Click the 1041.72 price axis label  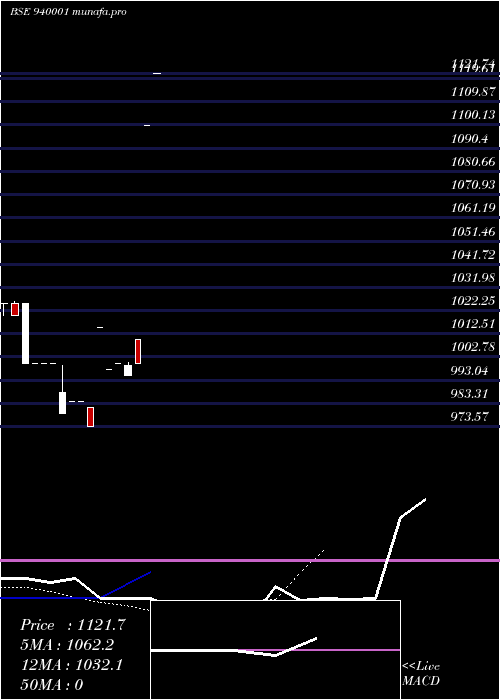point(473,255)
